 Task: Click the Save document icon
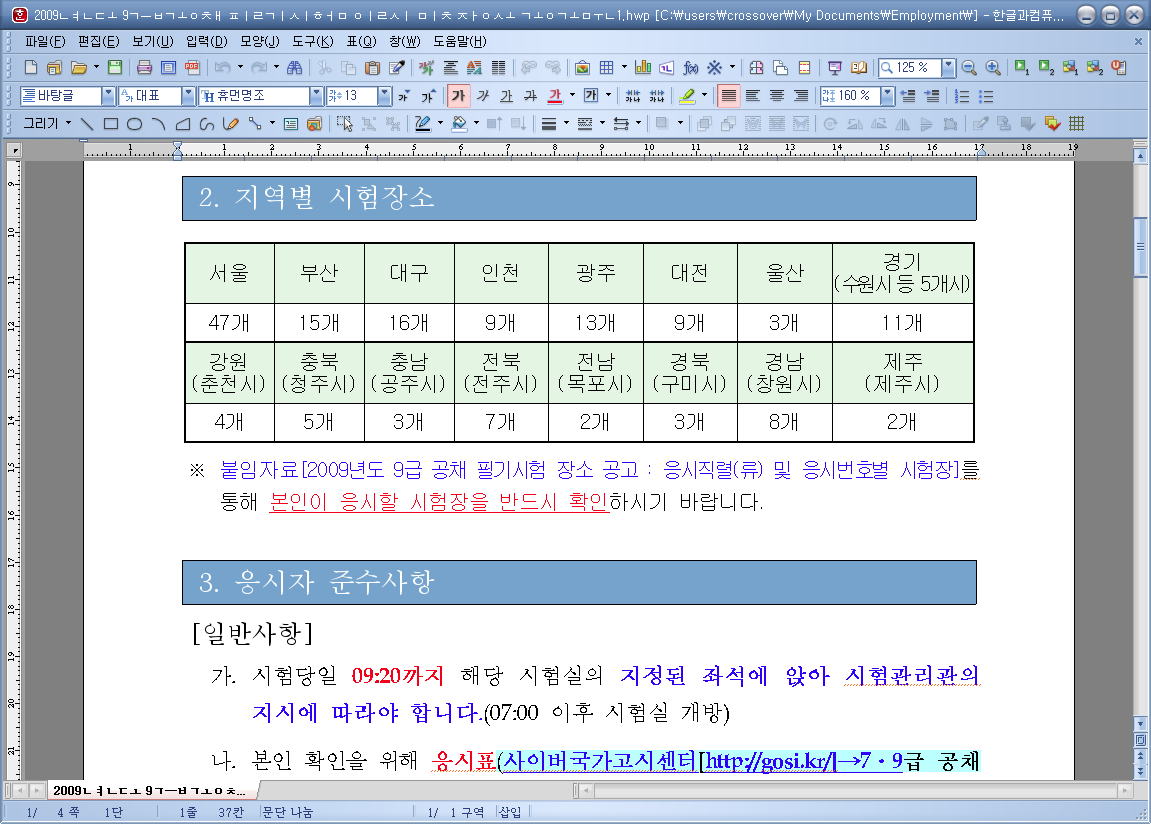[115, 68]
